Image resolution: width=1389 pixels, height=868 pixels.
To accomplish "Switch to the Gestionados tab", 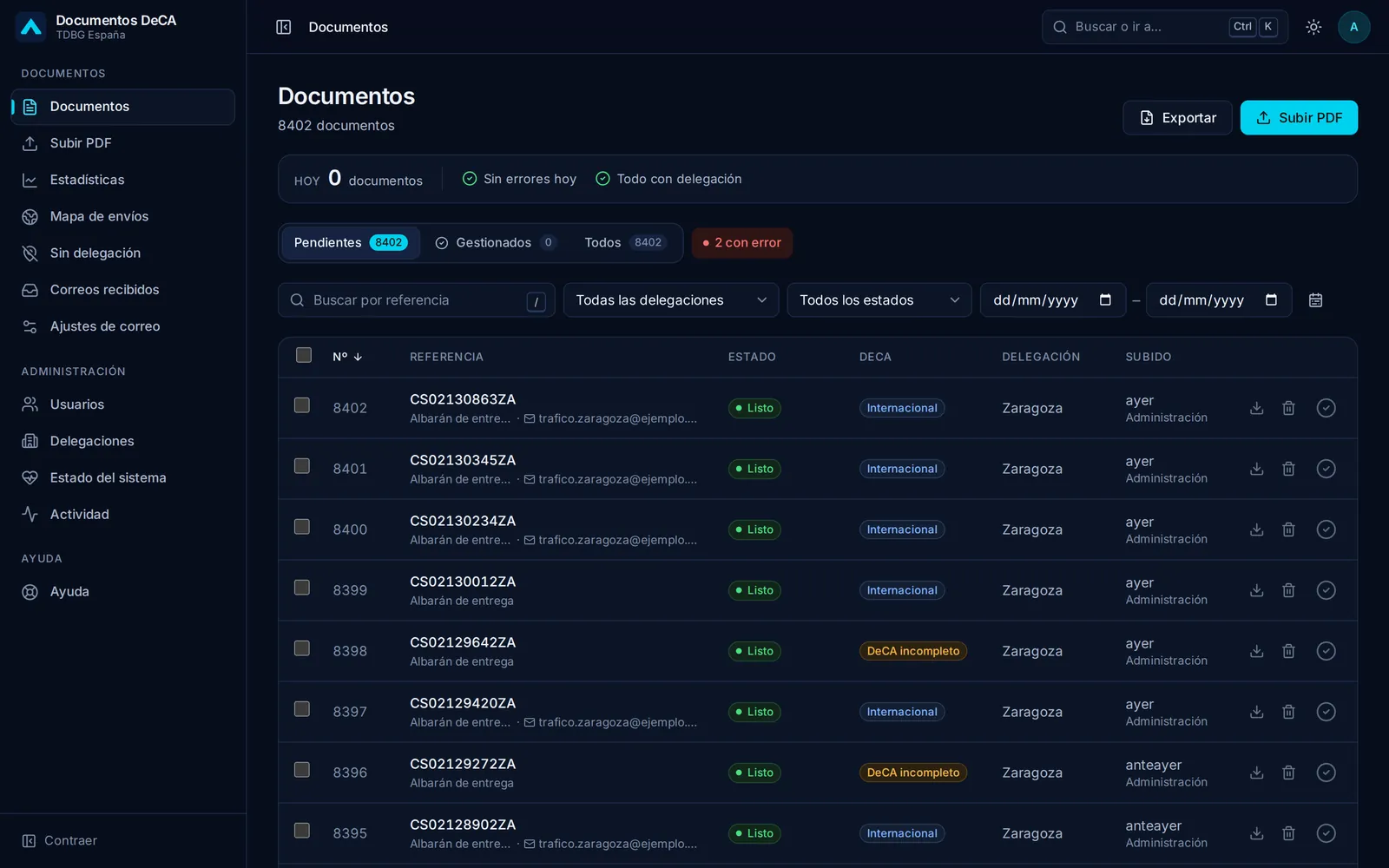I will coord(495,243).
